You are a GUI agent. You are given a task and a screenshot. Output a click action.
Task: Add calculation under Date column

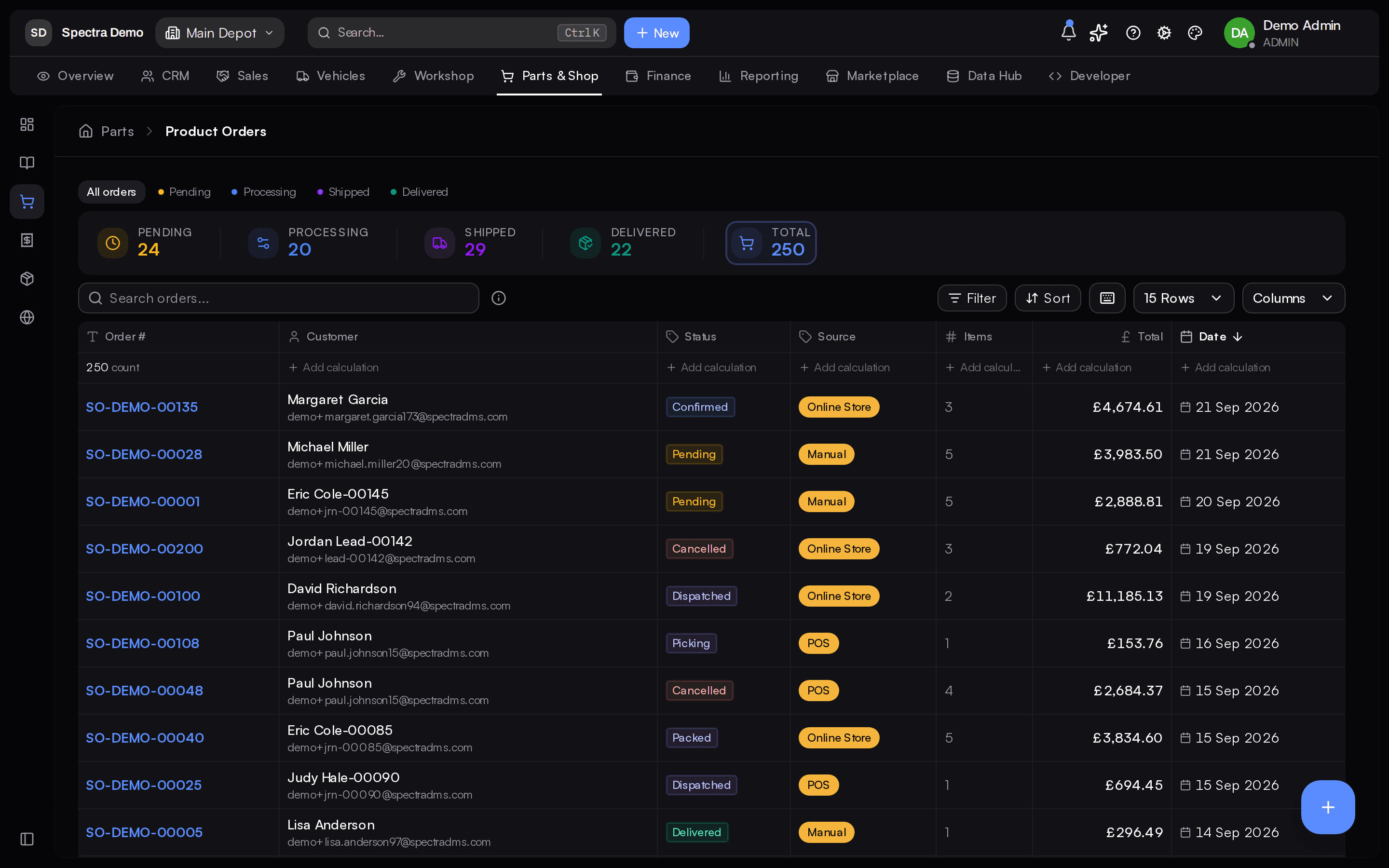tap(1226, 367)
